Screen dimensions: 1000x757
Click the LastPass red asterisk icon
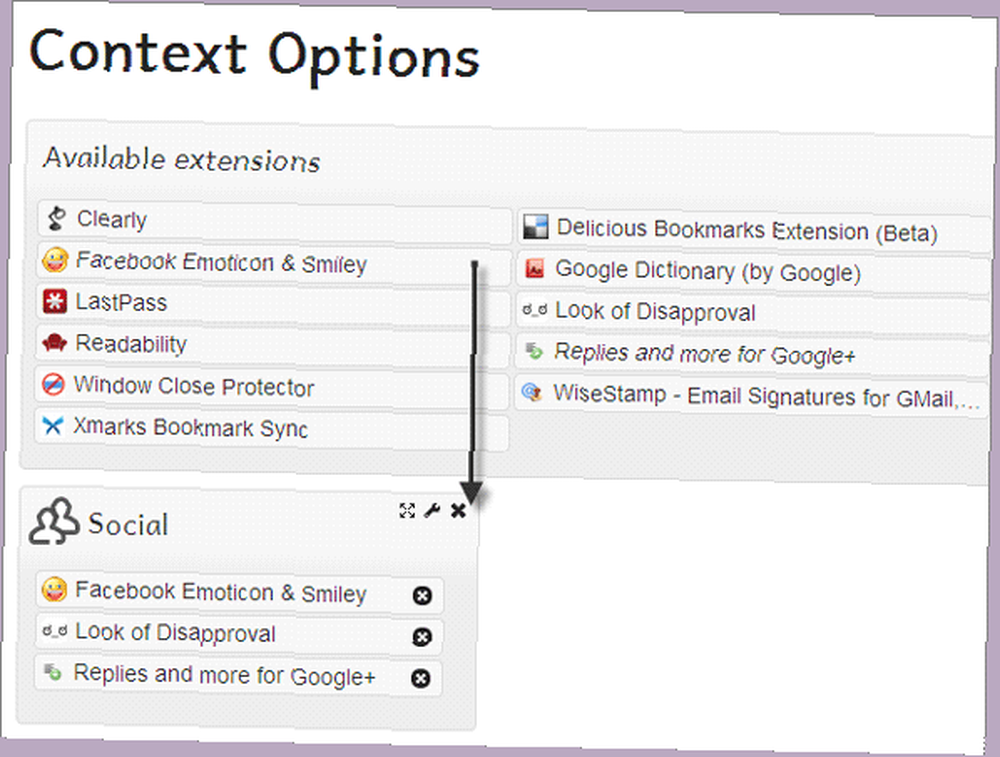[x=55, y=302]
